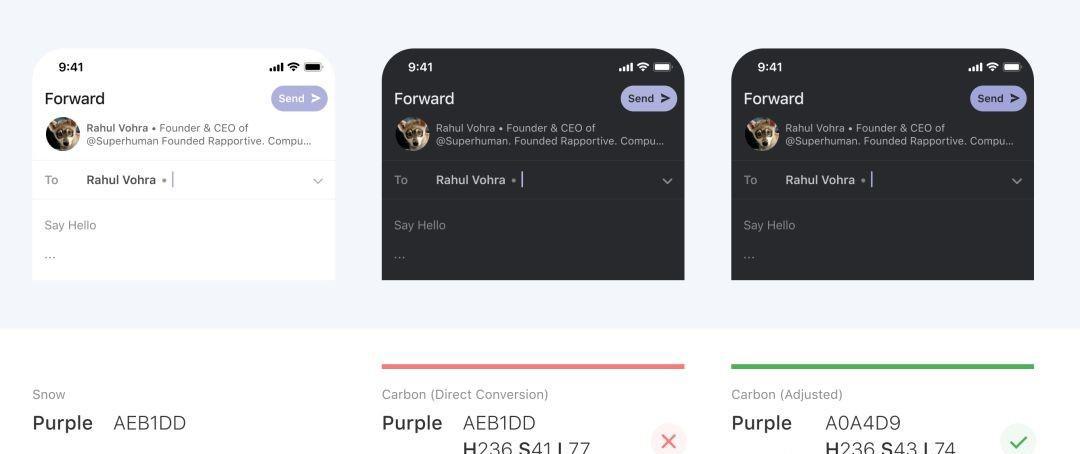Select the avatar photo in middle dark mockup

click(412, 134)
